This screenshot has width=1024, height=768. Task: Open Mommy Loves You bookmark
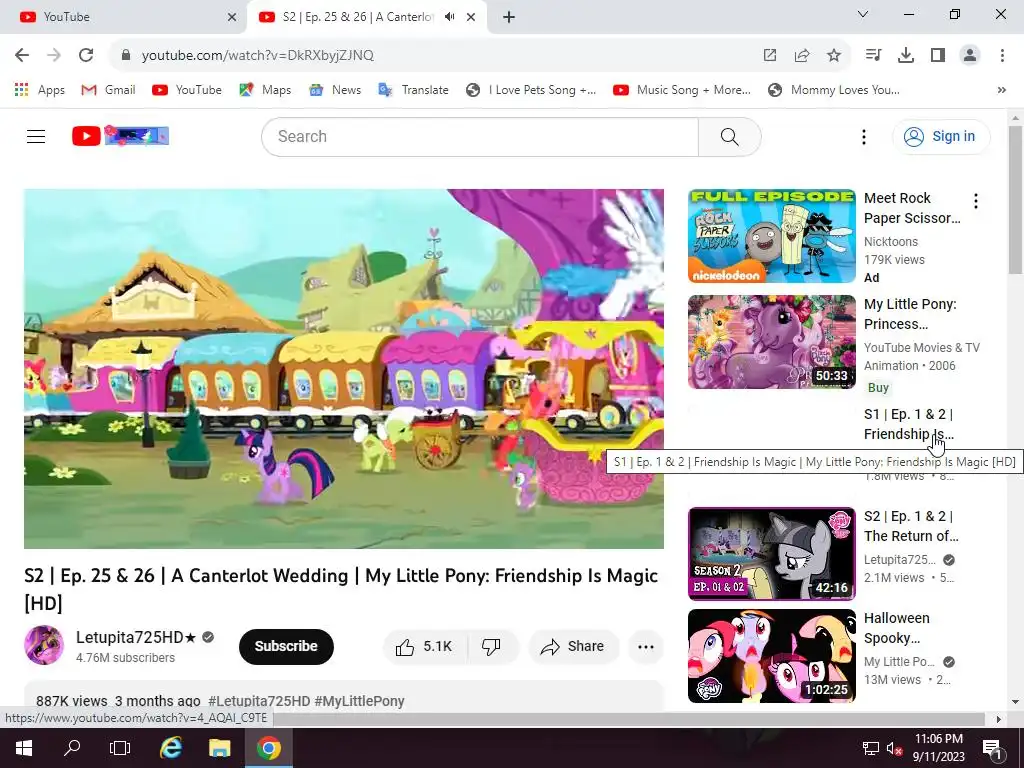point(833,90)
